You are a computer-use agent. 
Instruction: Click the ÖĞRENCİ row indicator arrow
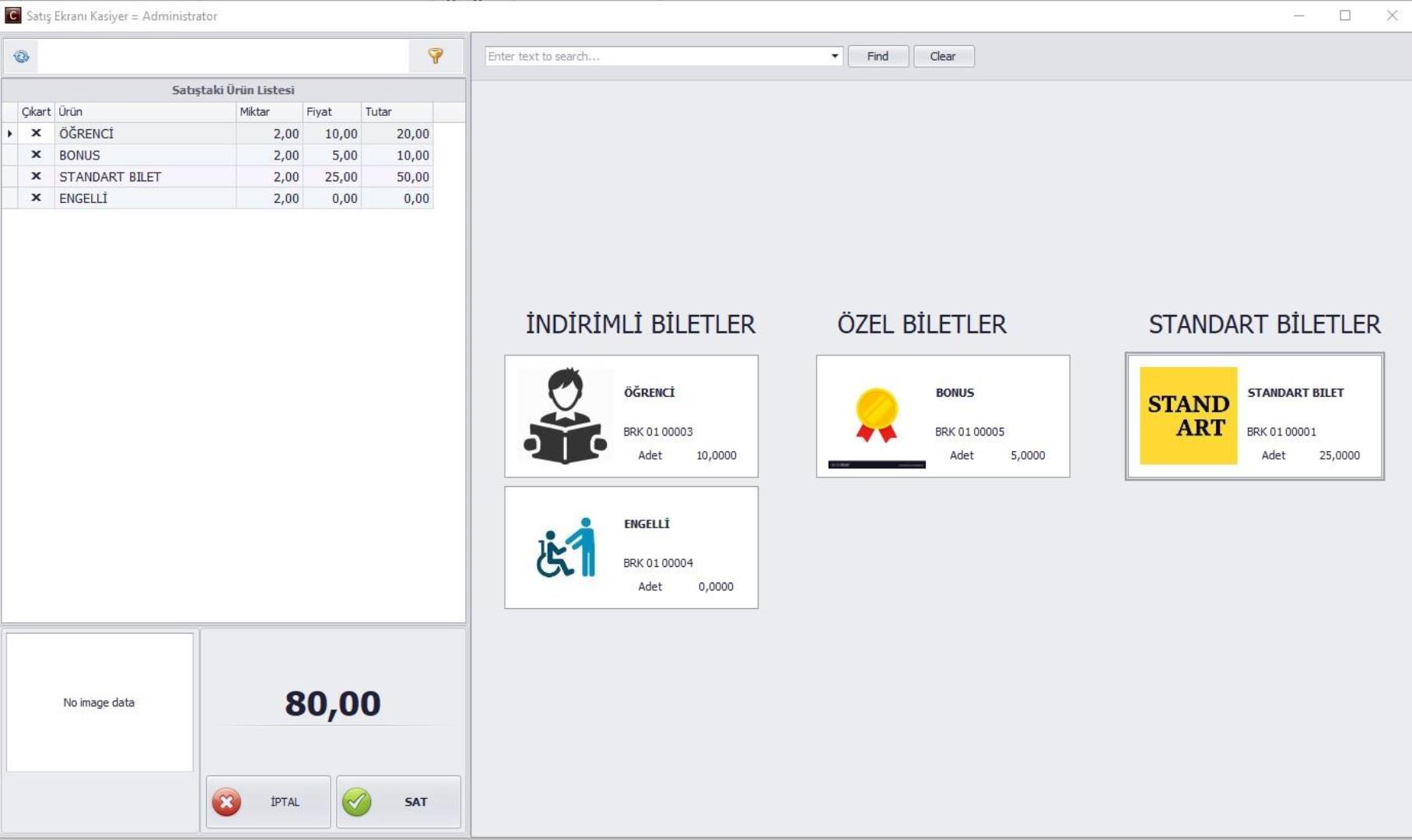9,134
